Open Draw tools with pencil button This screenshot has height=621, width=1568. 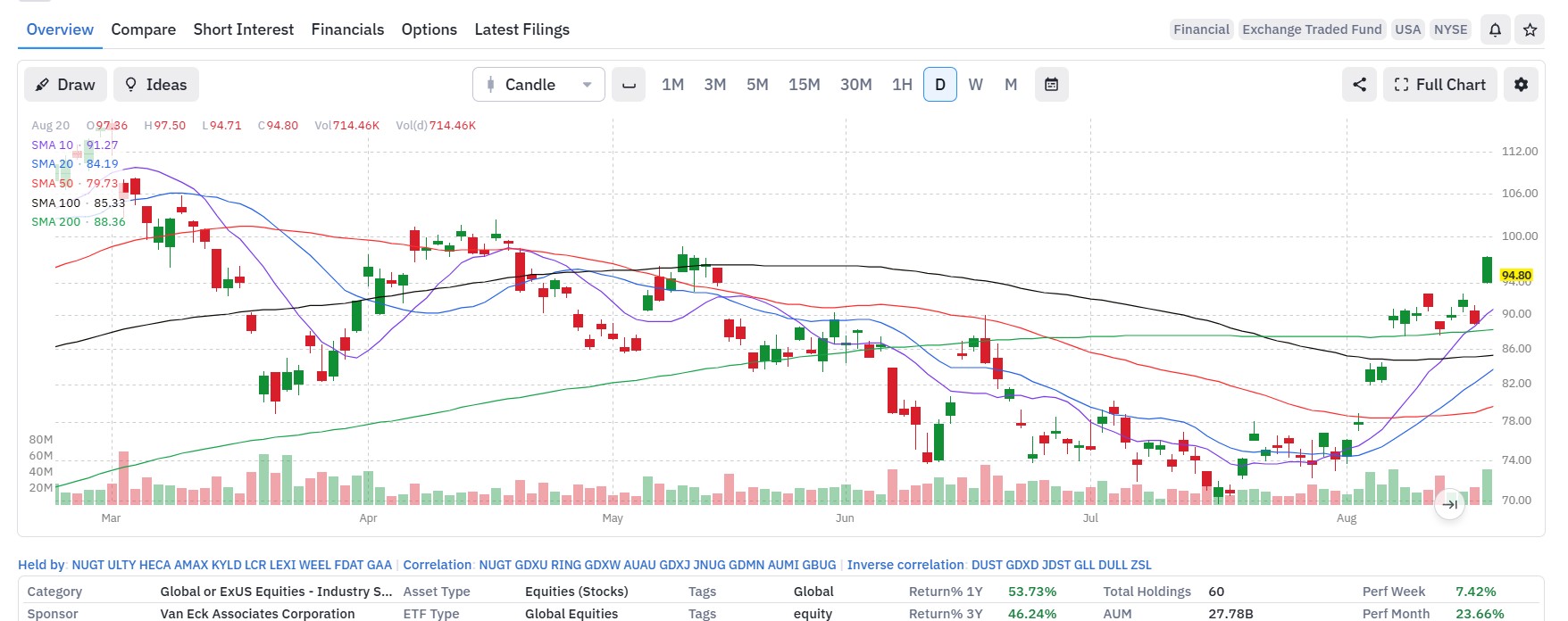(x=65, y=85)
